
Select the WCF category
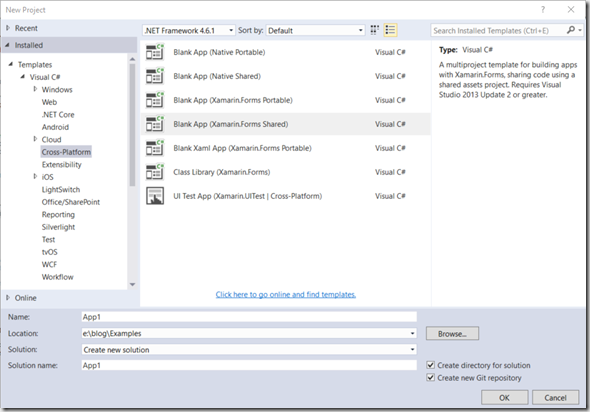[49, 264]
